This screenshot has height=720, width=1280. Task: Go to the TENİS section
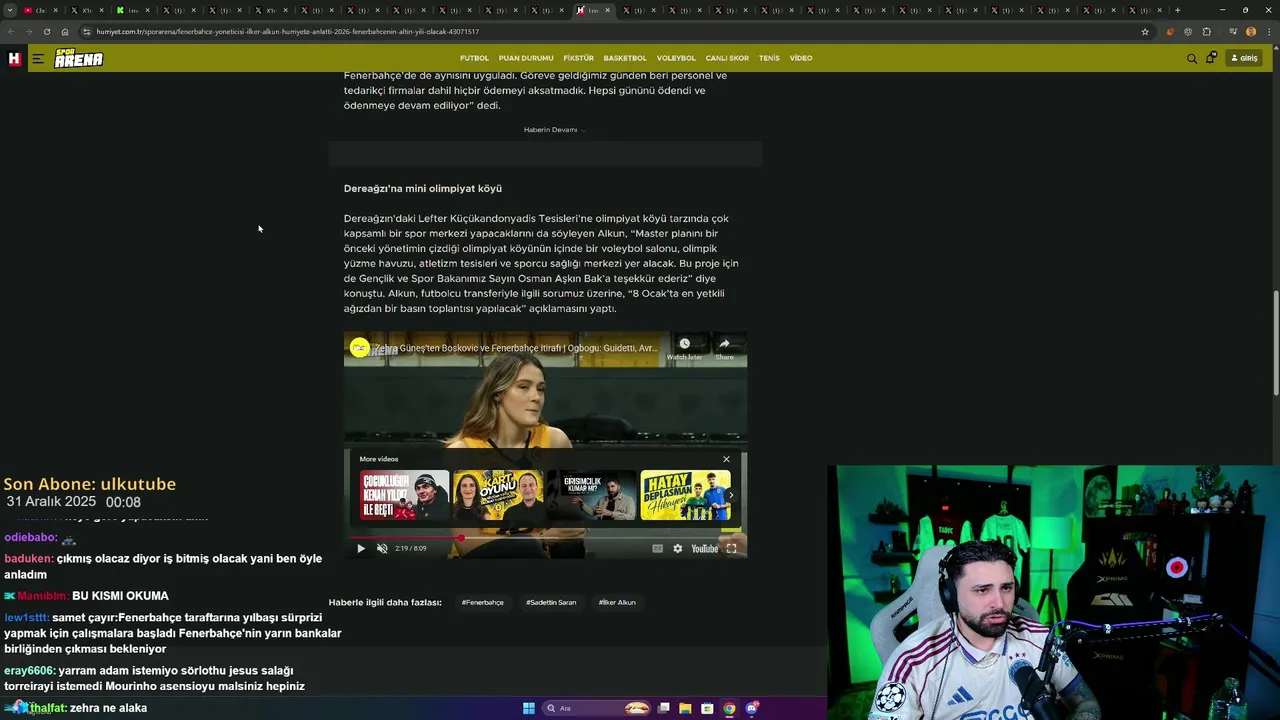click(x=769, y=58)
